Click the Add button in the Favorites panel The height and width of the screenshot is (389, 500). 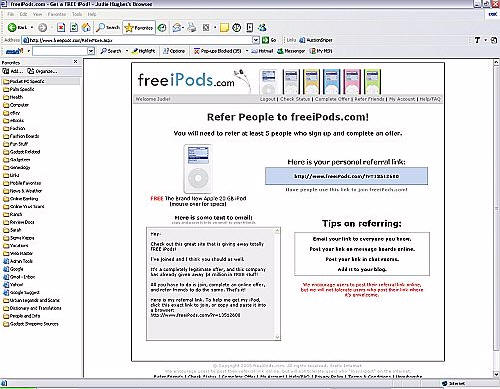(x=12, y=71)
